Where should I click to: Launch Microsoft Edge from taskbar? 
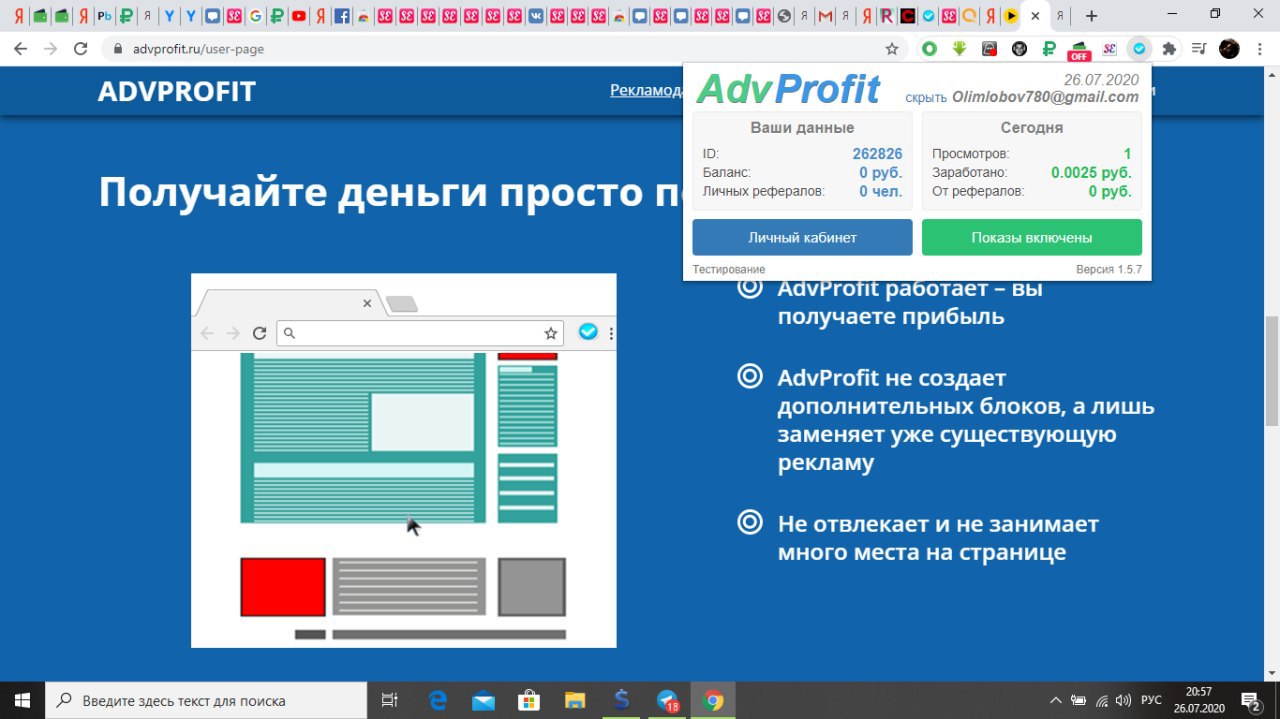coord(437,700)
